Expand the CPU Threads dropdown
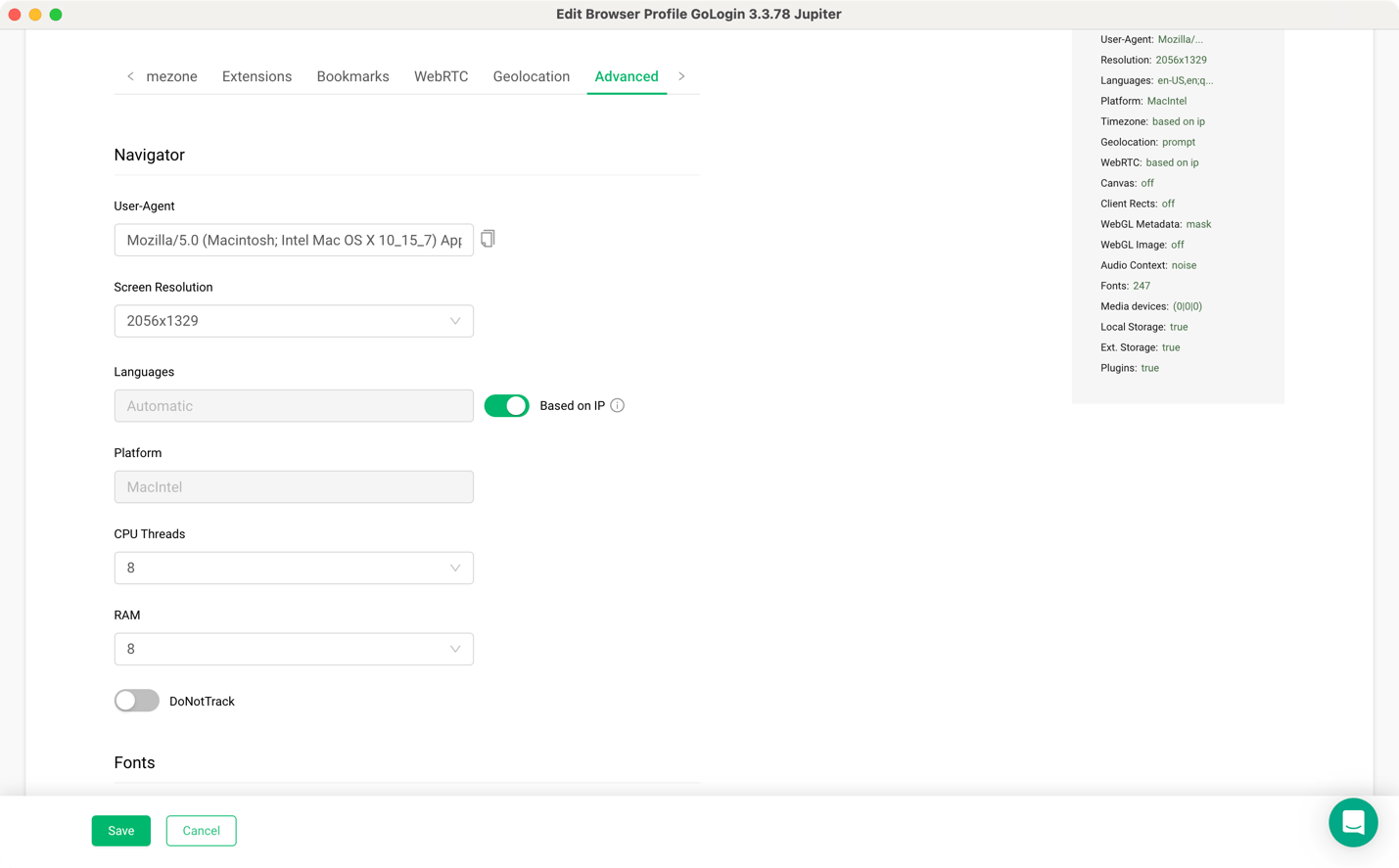Image resolution: width=1399 pixels, height=868 pixels. coord(294,568)
